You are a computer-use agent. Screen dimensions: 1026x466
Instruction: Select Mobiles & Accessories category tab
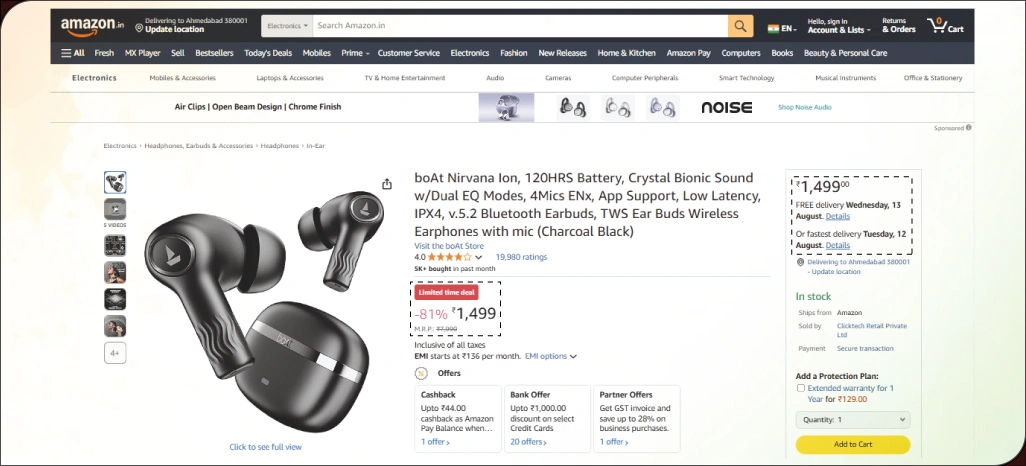182,77
